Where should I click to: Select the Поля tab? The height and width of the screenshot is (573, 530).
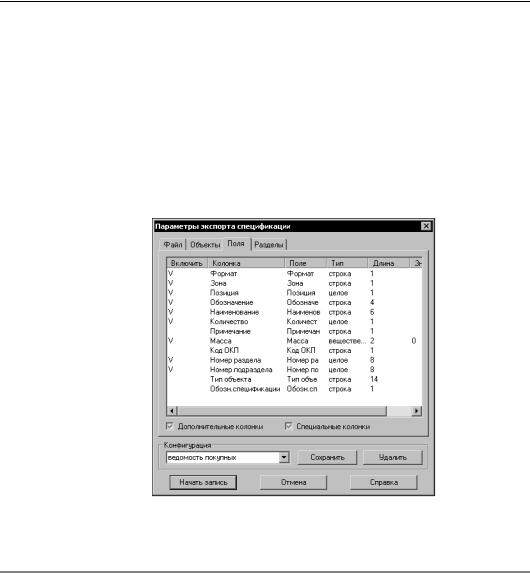[236, 243]
